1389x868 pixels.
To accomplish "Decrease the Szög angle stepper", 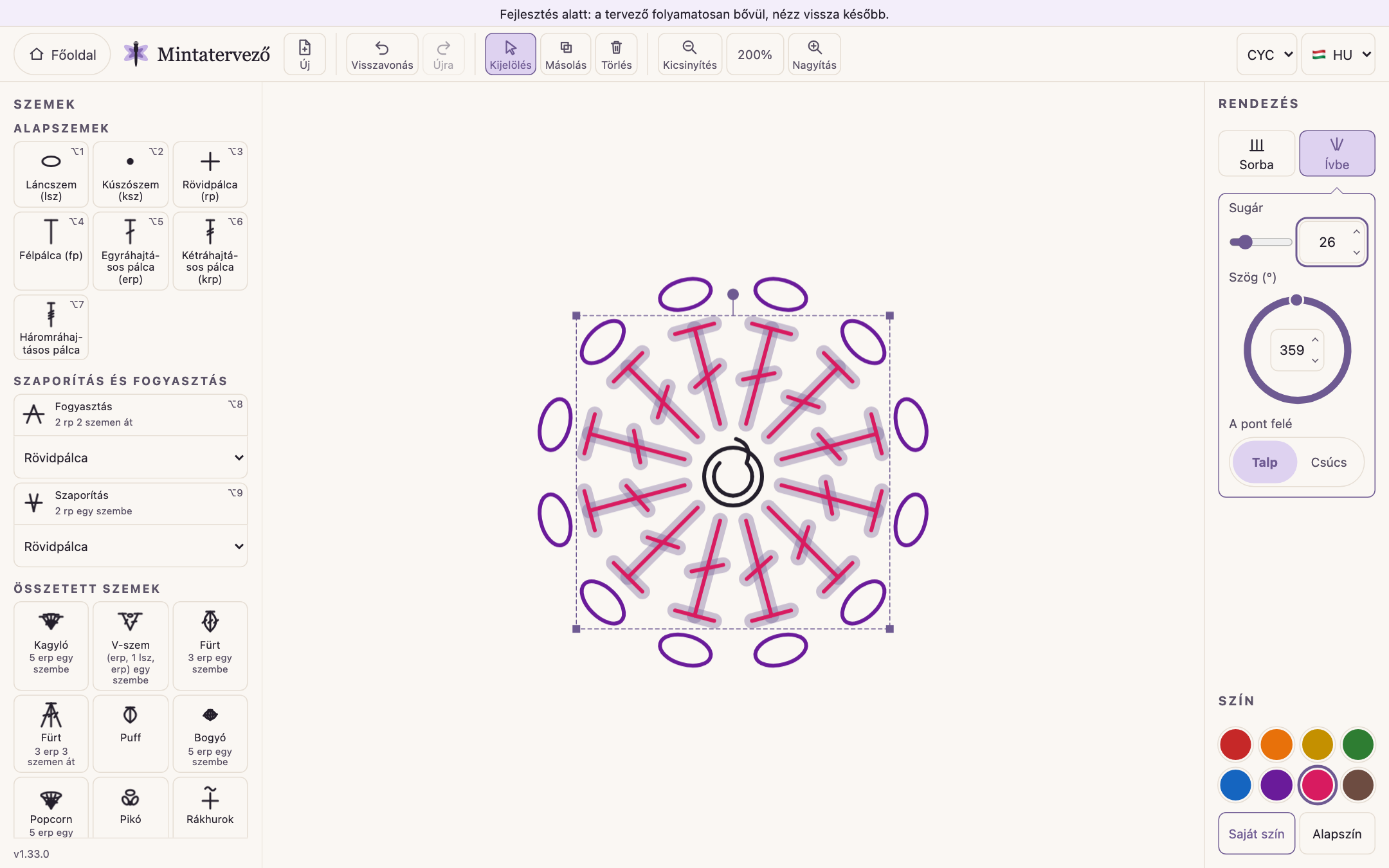I will click(1315, 361).
